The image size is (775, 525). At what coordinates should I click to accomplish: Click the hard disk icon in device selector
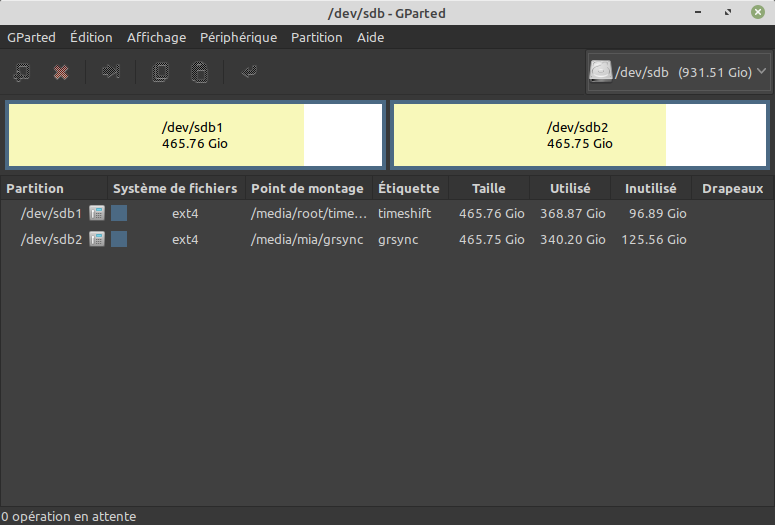(x=601, y=72)
